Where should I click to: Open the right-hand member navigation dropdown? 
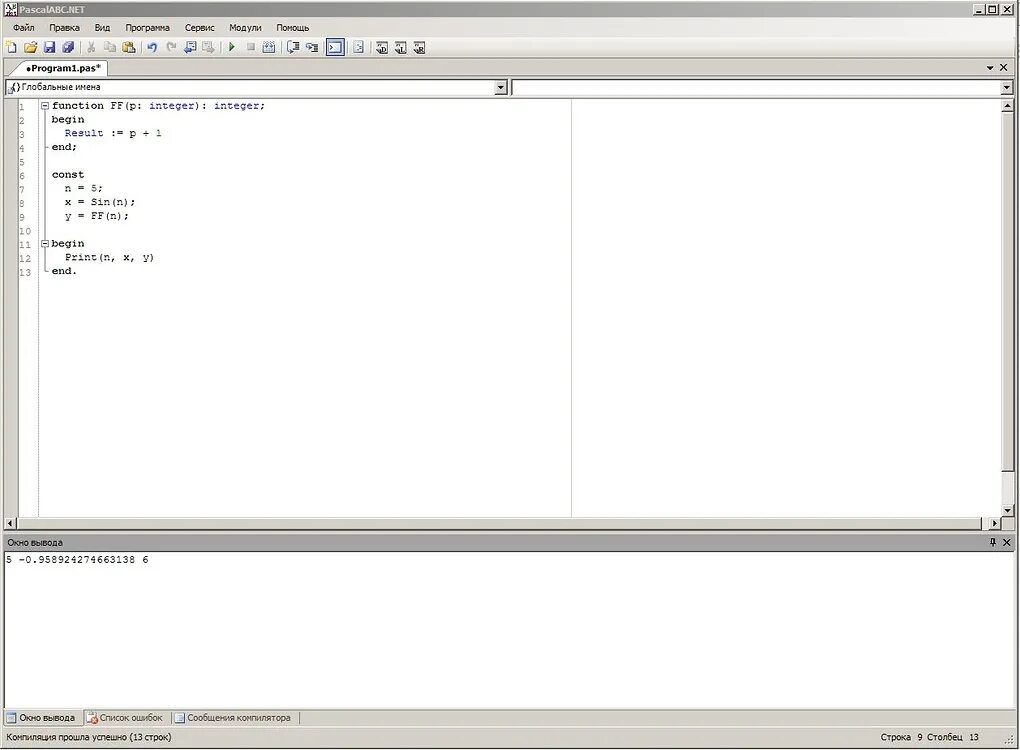(x=1006, y=87)
